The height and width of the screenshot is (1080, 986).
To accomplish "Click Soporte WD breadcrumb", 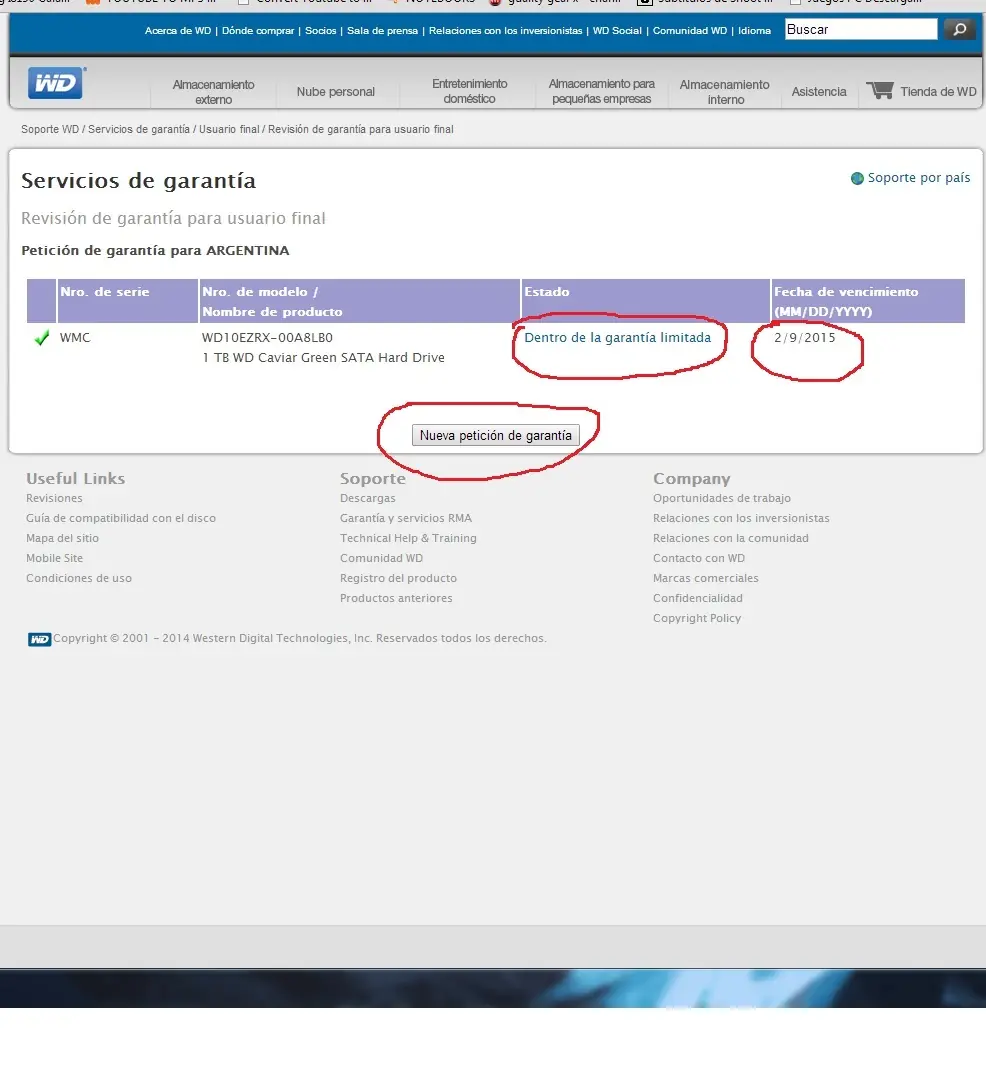I will click(x=50, y=129).
